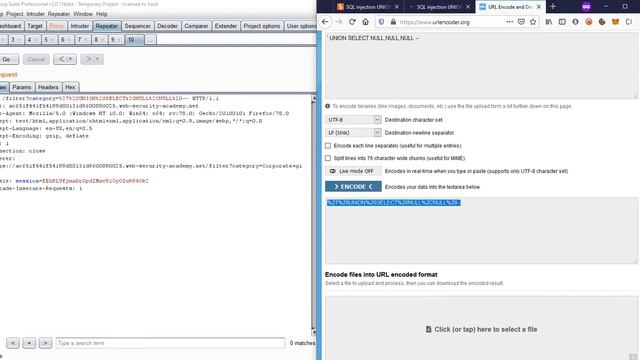Viewport: 640px width, 360px height.
Task: Save page to Pocket icon
Action: tap(521, 22)
